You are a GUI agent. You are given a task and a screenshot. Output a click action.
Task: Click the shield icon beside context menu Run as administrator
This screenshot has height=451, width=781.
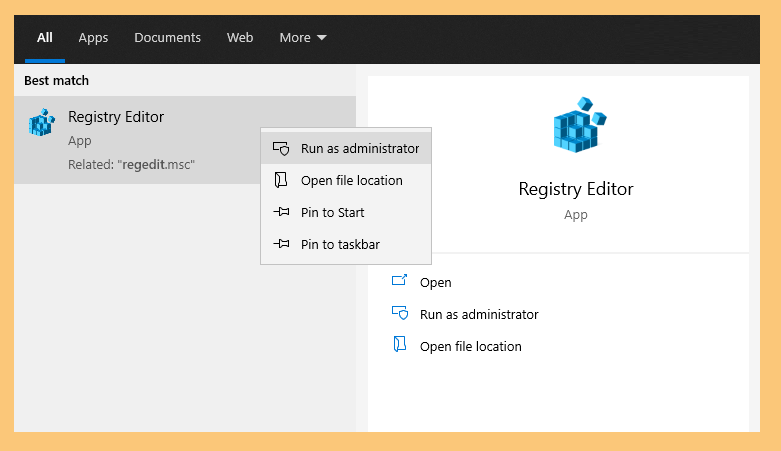(281, 149)
